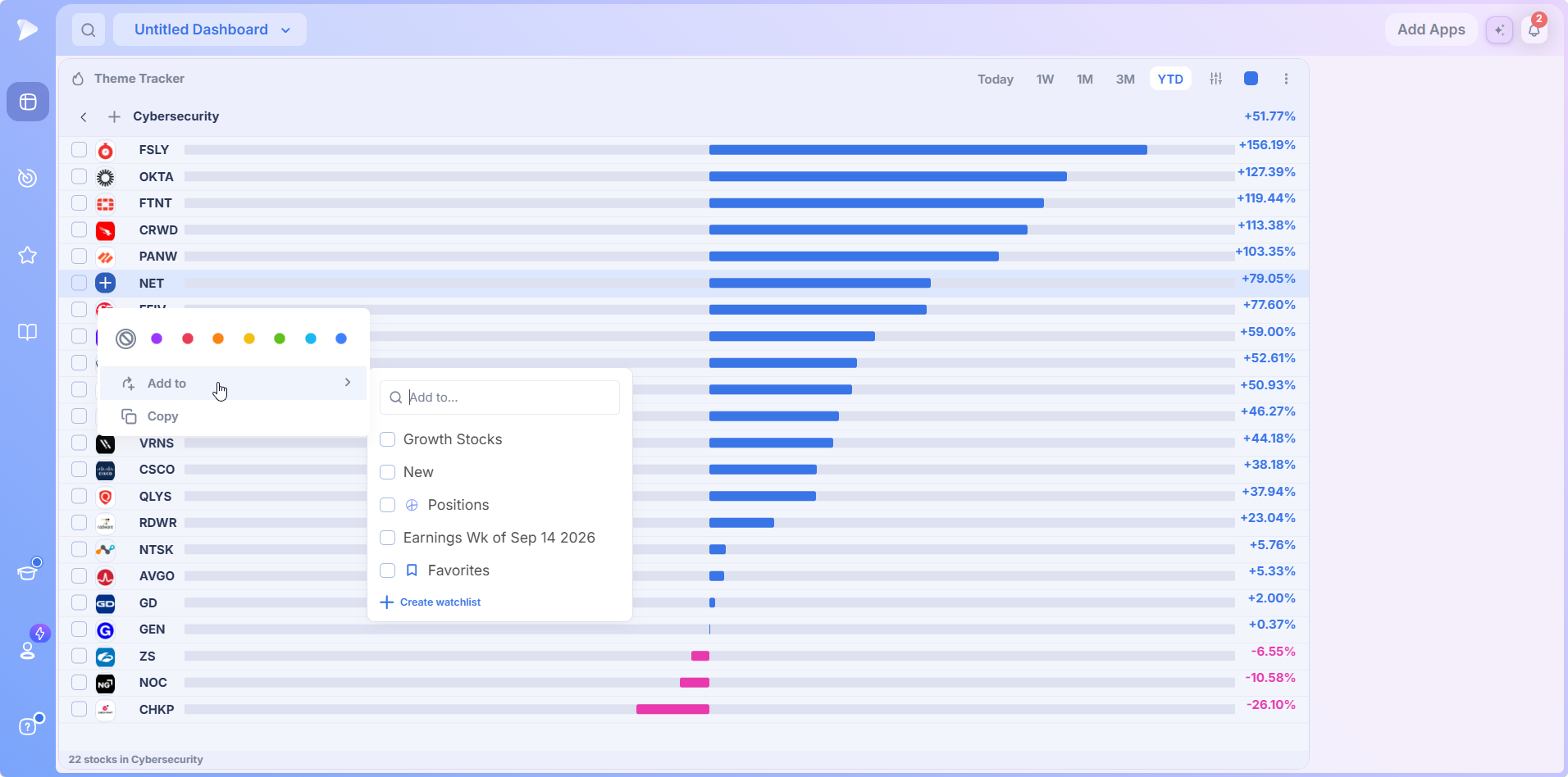Pick the cyan color flag
This screenshot has height=777, width=1568.
(x=311, y=339)
